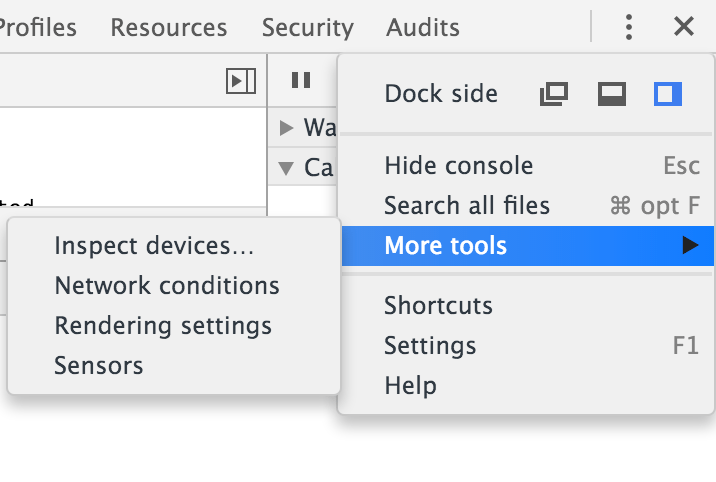Expand the Watch section triangle

pyautogui.click(x=287, y=127)
